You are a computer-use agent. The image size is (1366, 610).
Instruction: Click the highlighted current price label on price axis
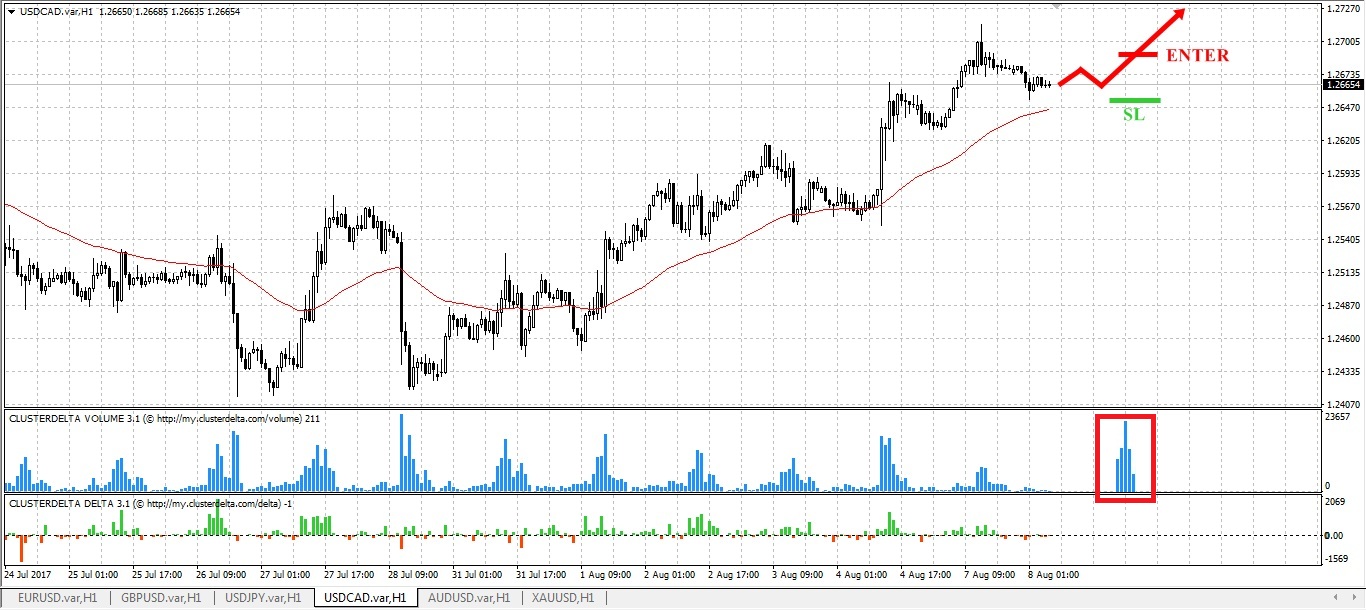coord(1342,85)
